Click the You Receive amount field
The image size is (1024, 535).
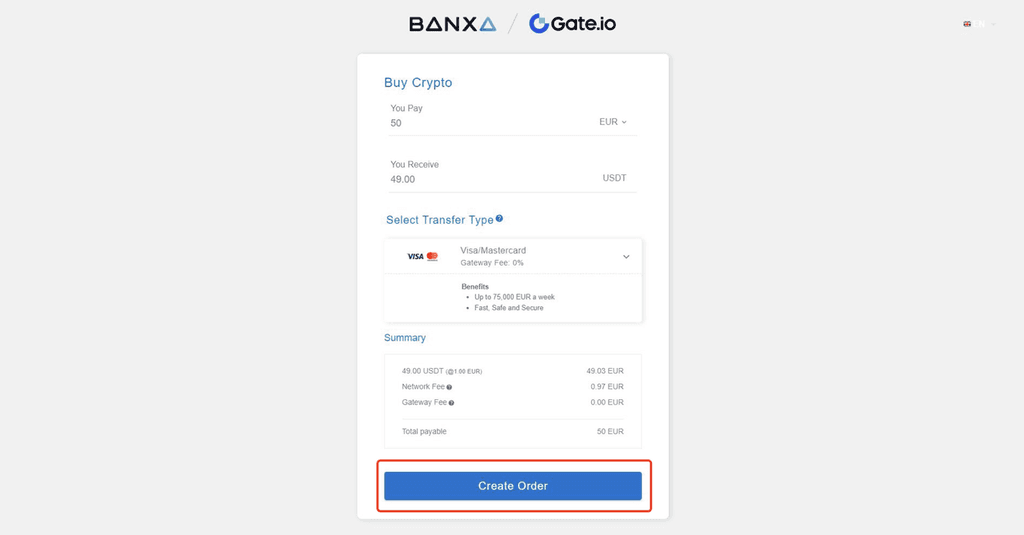480,179
